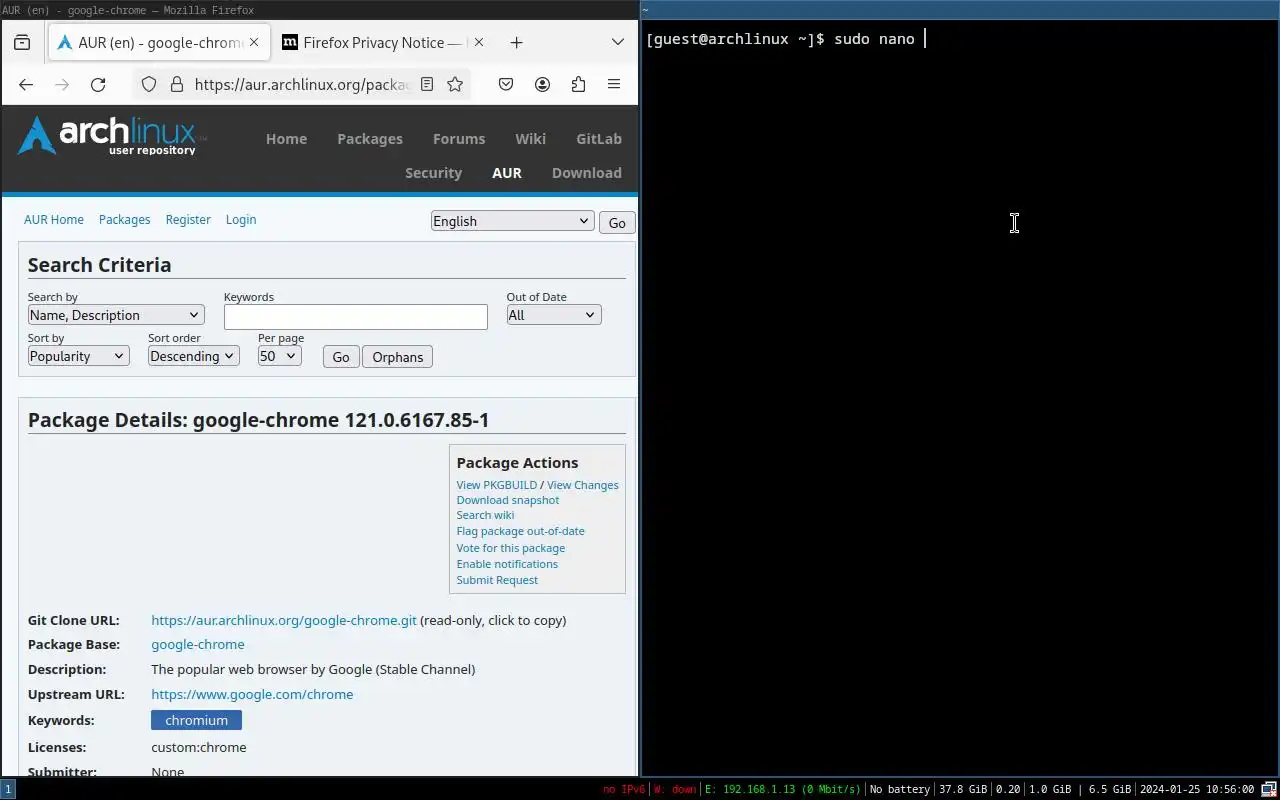
Task: Click the Firefox View icon
Action: [22, 43]
